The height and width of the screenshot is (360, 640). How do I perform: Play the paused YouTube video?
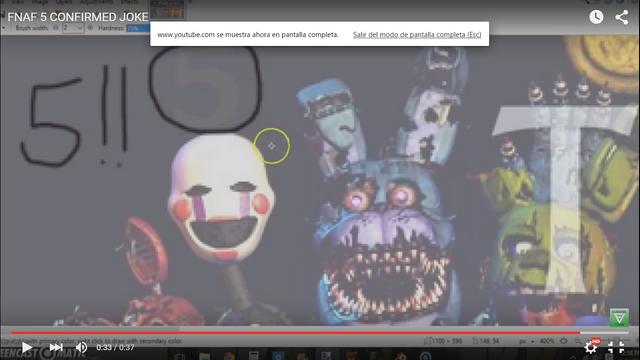pos(27,347)
